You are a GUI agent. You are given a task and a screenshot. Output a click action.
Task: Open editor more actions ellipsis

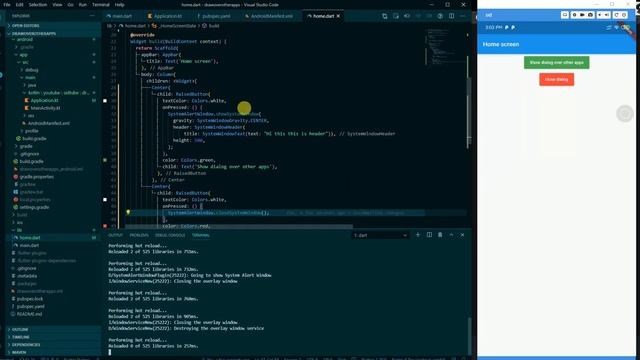click(x=462, y=16)
